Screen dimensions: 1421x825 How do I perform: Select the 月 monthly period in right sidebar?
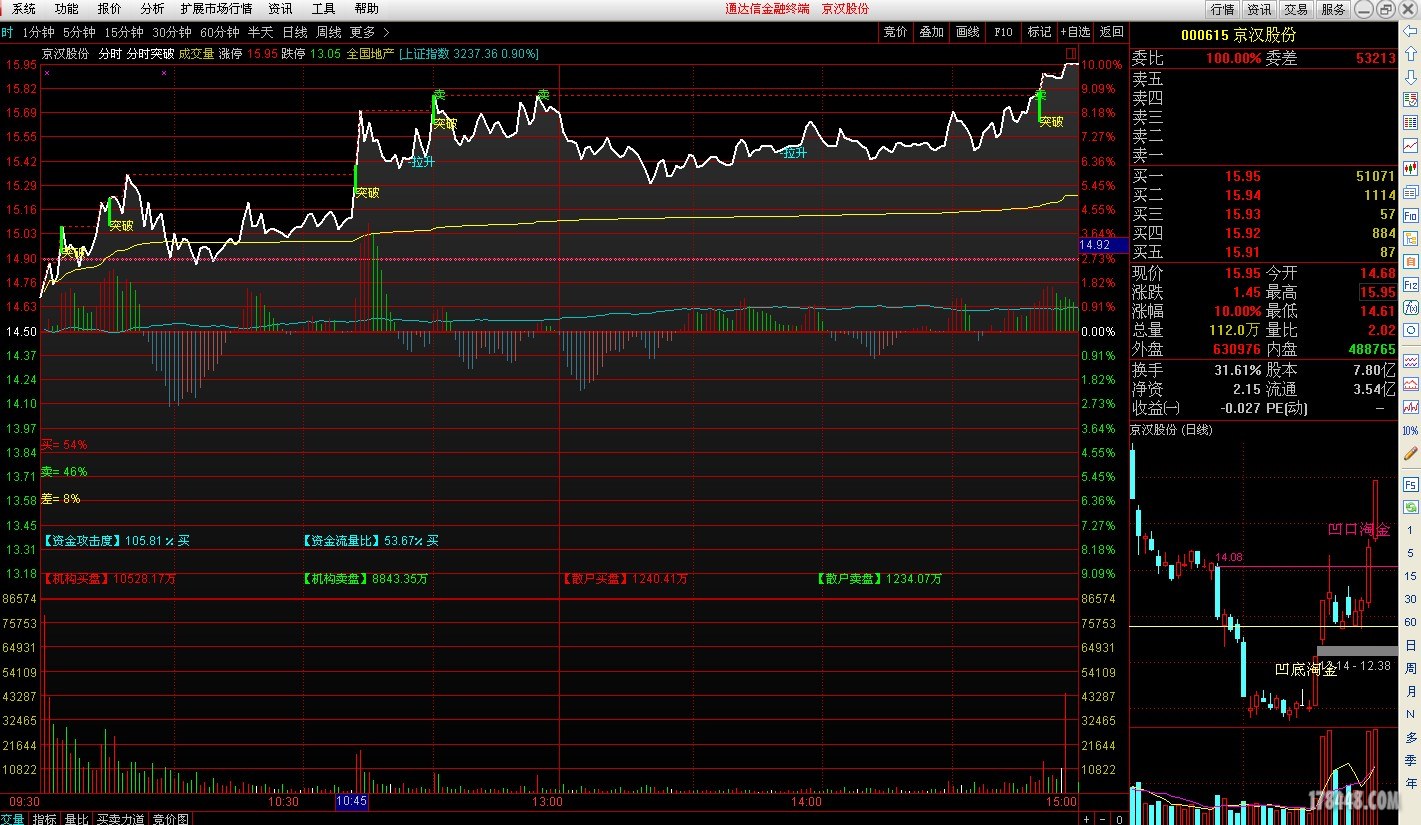[x=1411, y=691]
